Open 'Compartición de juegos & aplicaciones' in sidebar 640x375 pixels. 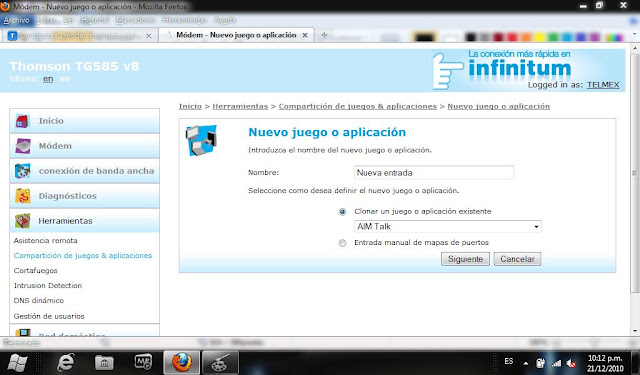pos(83,255)
